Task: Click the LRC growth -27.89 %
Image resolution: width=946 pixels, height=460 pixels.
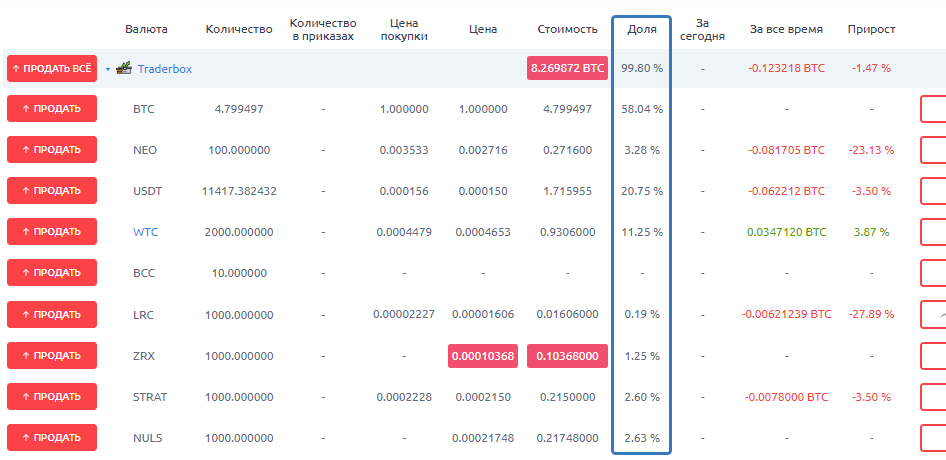Action: (871, 315)
